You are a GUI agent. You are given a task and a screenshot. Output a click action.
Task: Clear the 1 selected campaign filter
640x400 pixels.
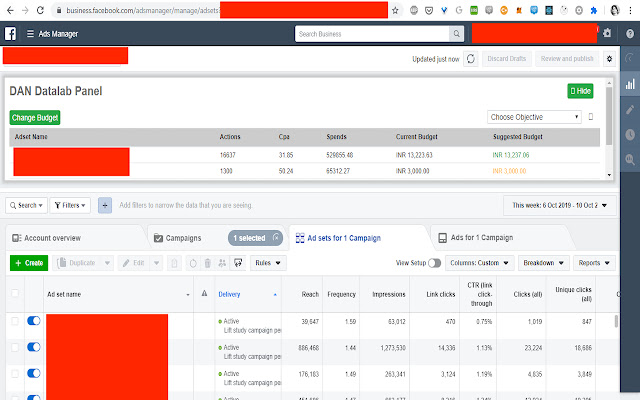[276, 238]
